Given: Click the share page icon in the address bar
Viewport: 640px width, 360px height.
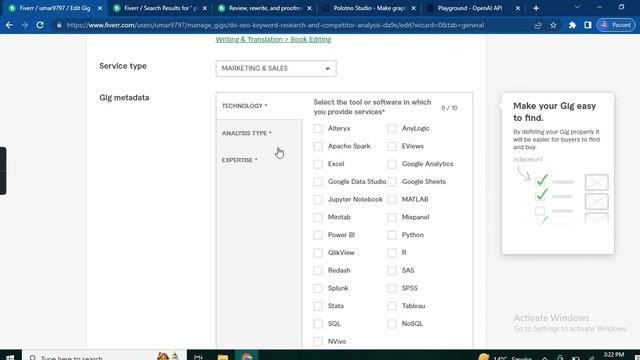Looking at the screenshot, I should click(538, 25).
